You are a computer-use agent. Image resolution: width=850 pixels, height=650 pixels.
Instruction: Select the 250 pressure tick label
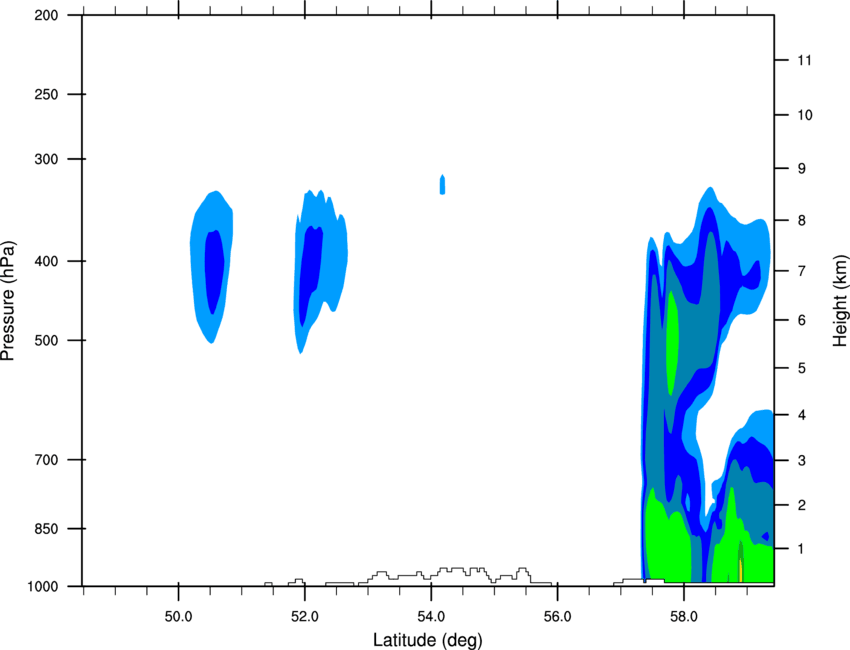[x=46, y=94]
